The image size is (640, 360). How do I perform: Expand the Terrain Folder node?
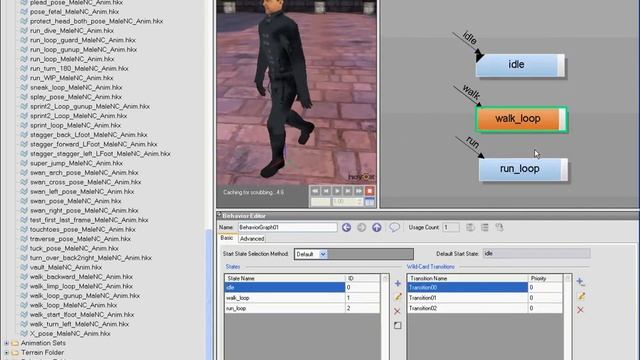click(6, 353)
